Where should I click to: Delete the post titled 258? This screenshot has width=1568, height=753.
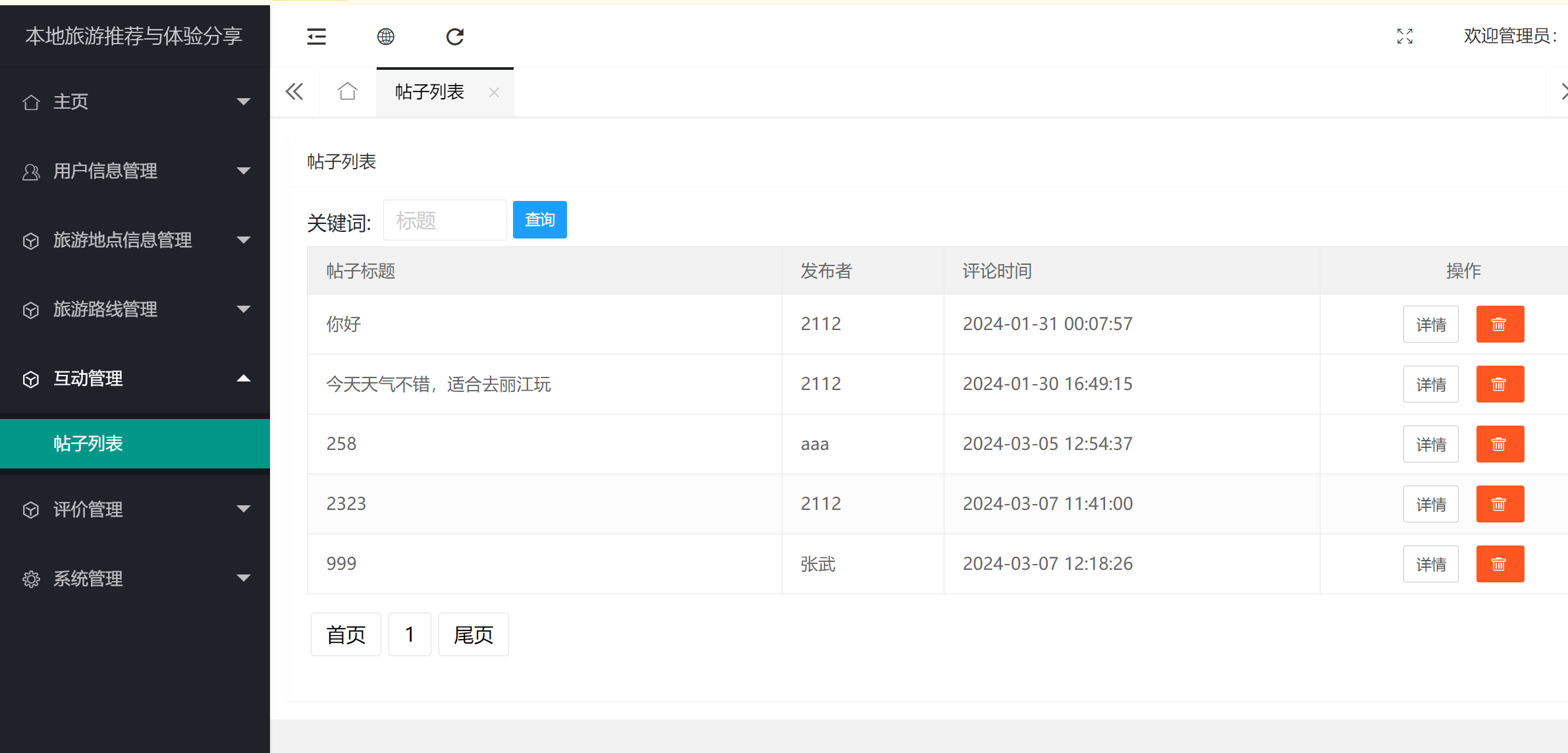tap(1500, 444)
